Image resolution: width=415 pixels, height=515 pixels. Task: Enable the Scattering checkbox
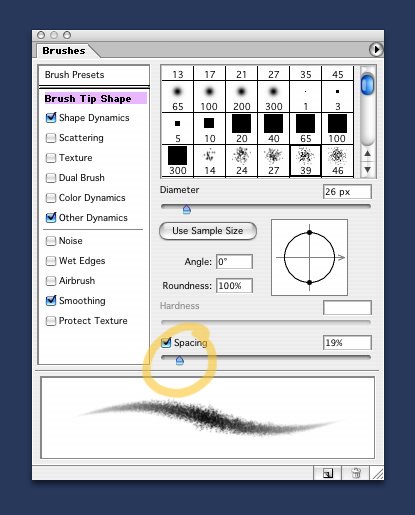click(x=51, y=138)
